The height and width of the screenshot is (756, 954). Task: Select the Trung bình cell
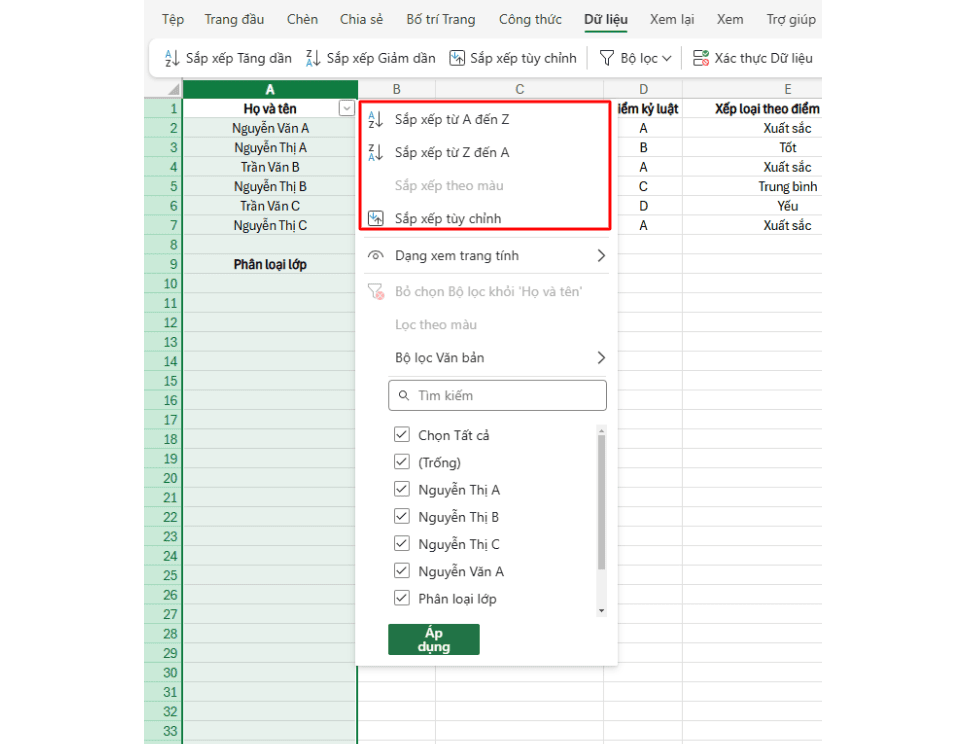click(x=753, y=187)
